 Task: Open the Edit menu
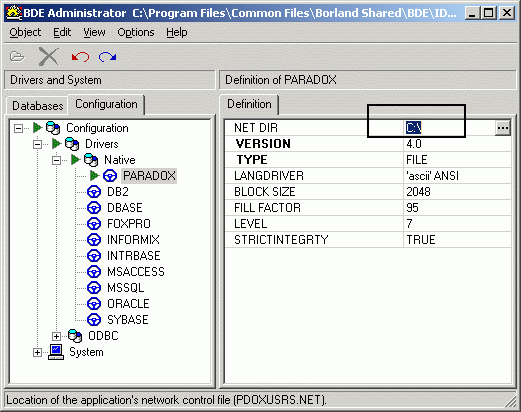[62, 32]
